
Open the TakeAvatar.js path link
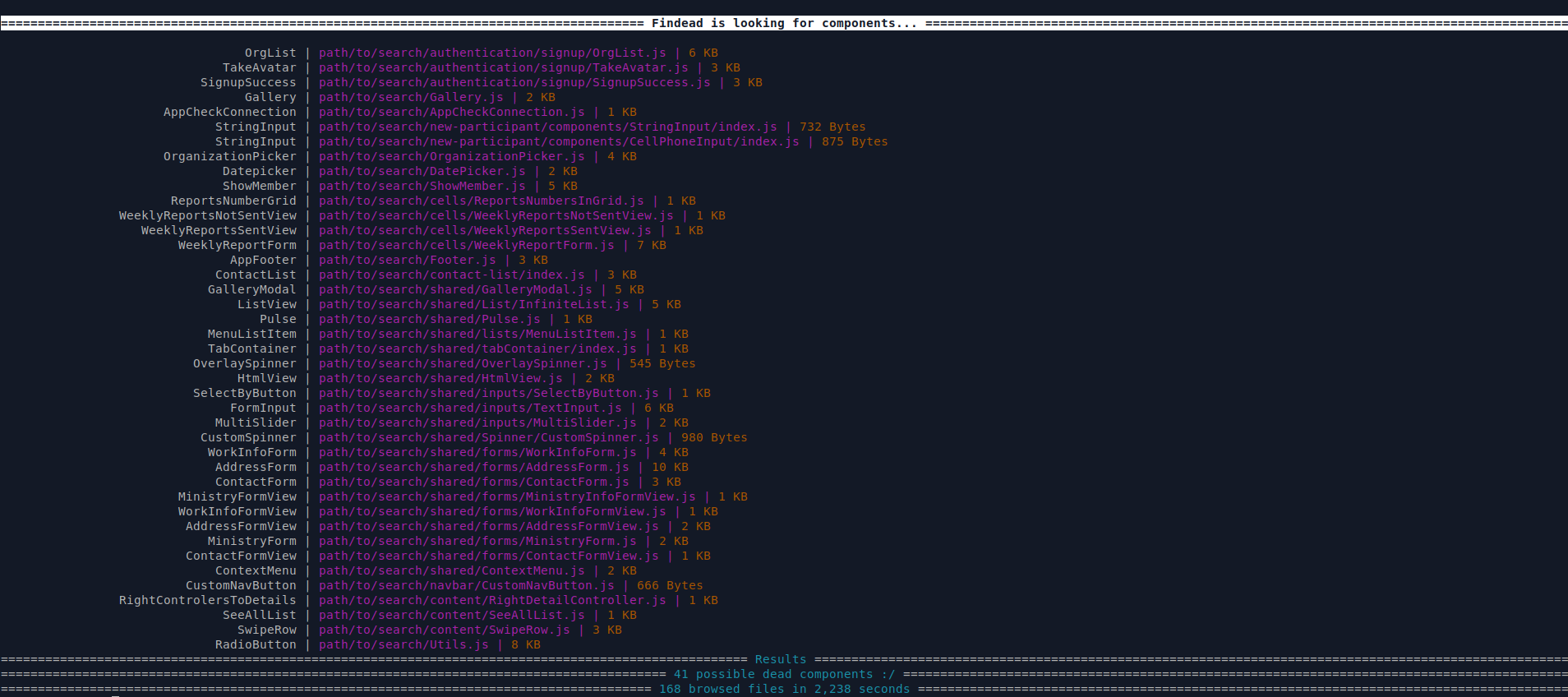[x=503, y=67]
